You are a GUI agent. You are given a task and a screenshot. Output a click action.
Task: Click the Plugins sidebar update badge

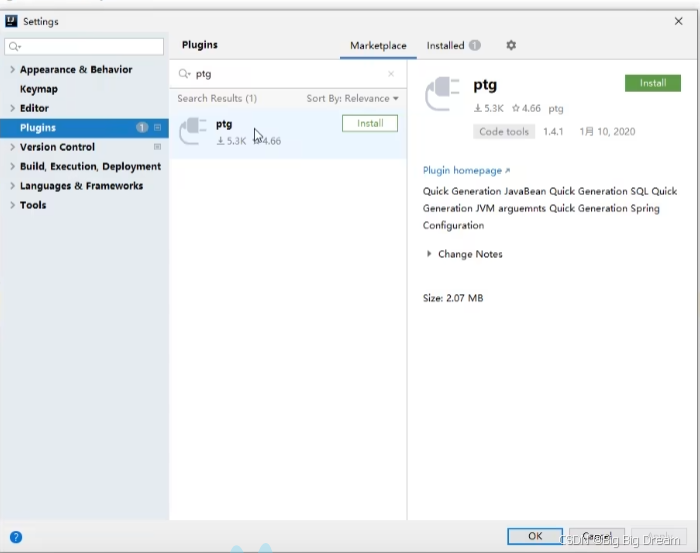click(x=142, y=128)
